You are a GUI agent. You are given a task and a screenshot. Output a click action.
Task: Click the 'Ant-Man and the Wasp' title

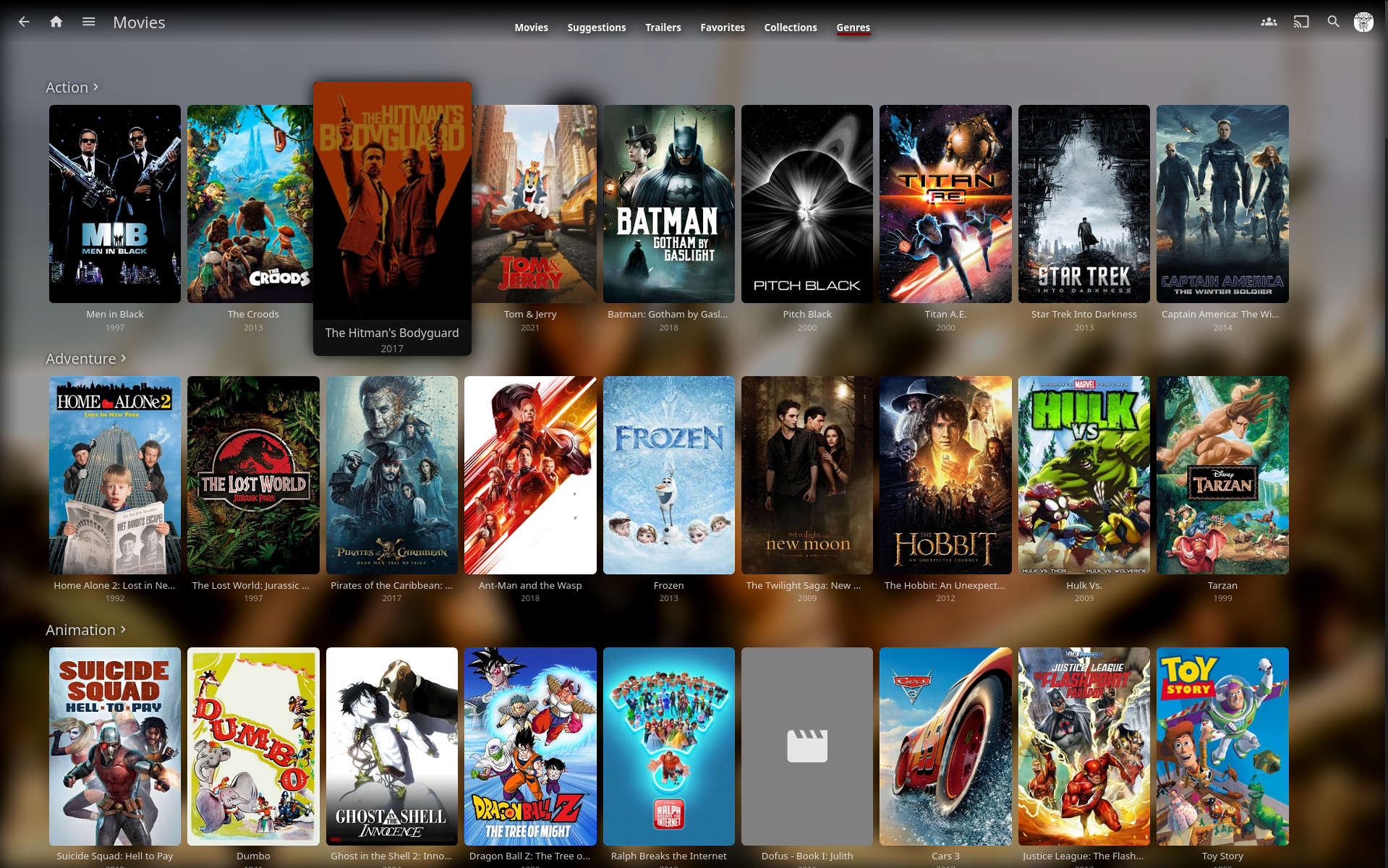click(x=530, y=585)
